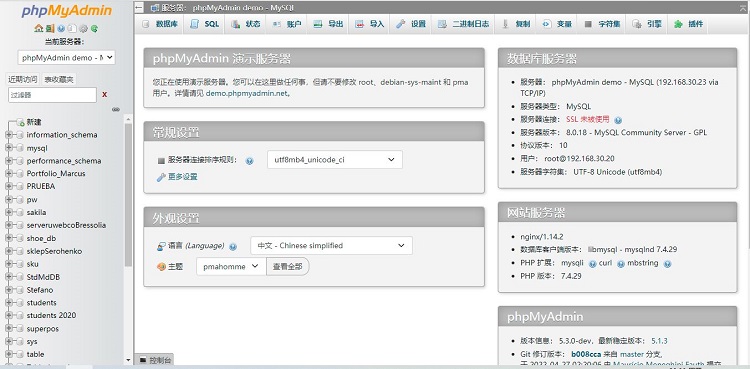Screen dimensions: 750x369
Task: Click help icon beside SSL 未被使用
Action: 618,120
